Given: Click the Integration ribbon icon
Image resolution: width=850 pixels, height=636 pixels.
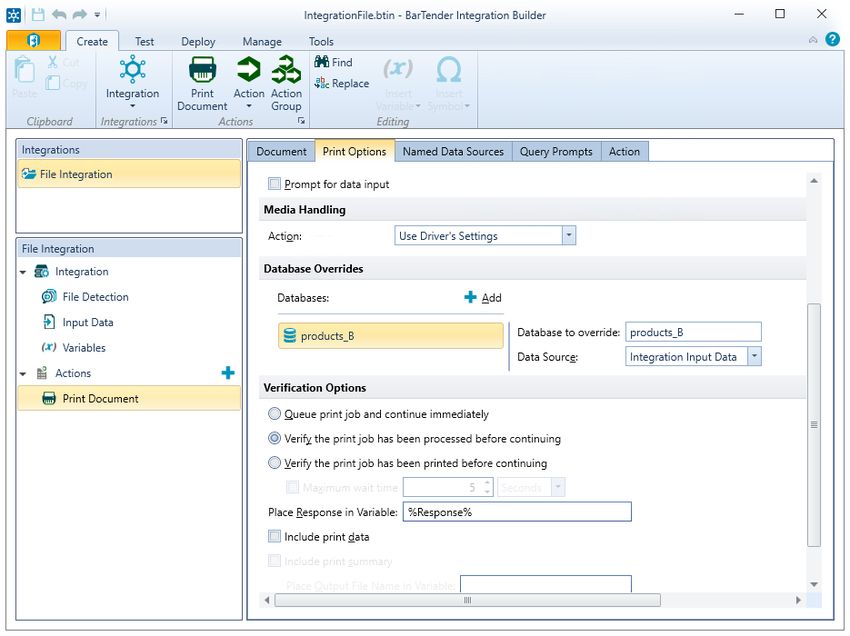Looking at the screenshot, I should coord(132,69).
